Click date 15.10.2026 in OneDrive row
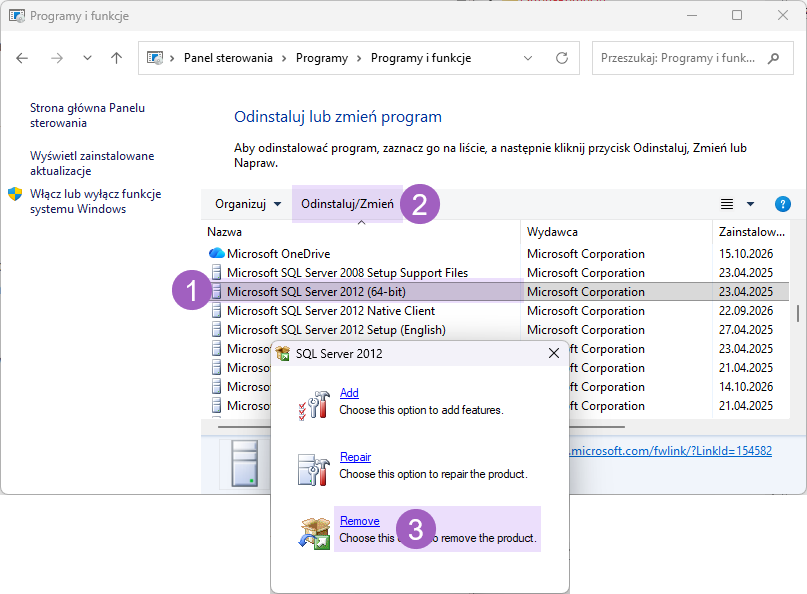The width and height of the screenshot is (807, 594). (x=746, y=254)
